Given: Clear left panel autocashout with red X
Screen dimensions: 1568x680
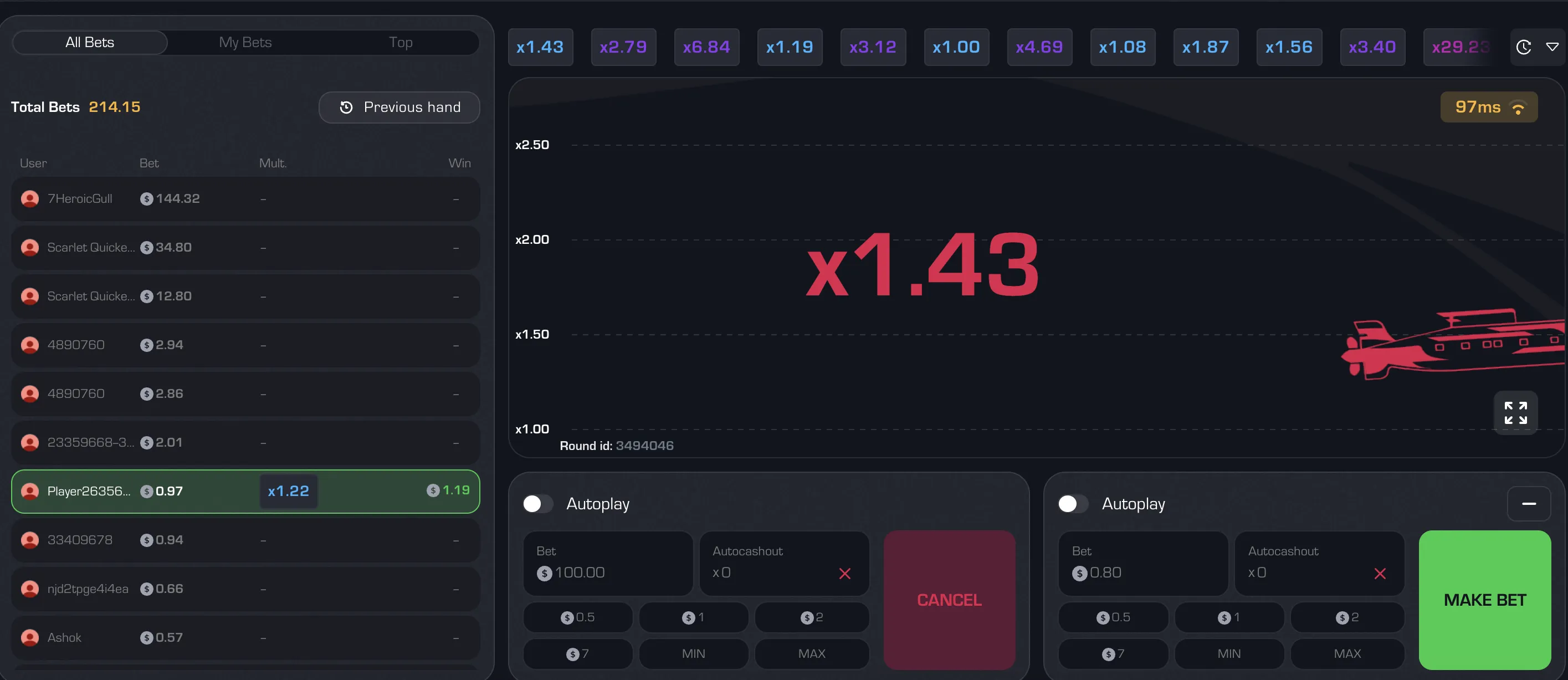Looking at the screenshot, I should (844, 574).
